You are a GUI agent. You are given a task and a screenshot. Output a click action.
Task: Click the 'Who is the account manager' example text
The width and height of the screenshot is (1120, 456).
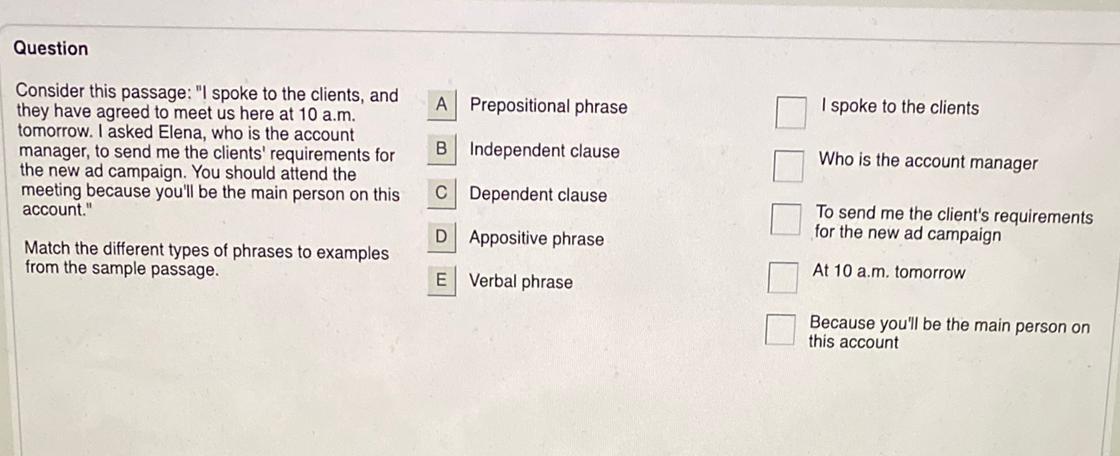928,162
